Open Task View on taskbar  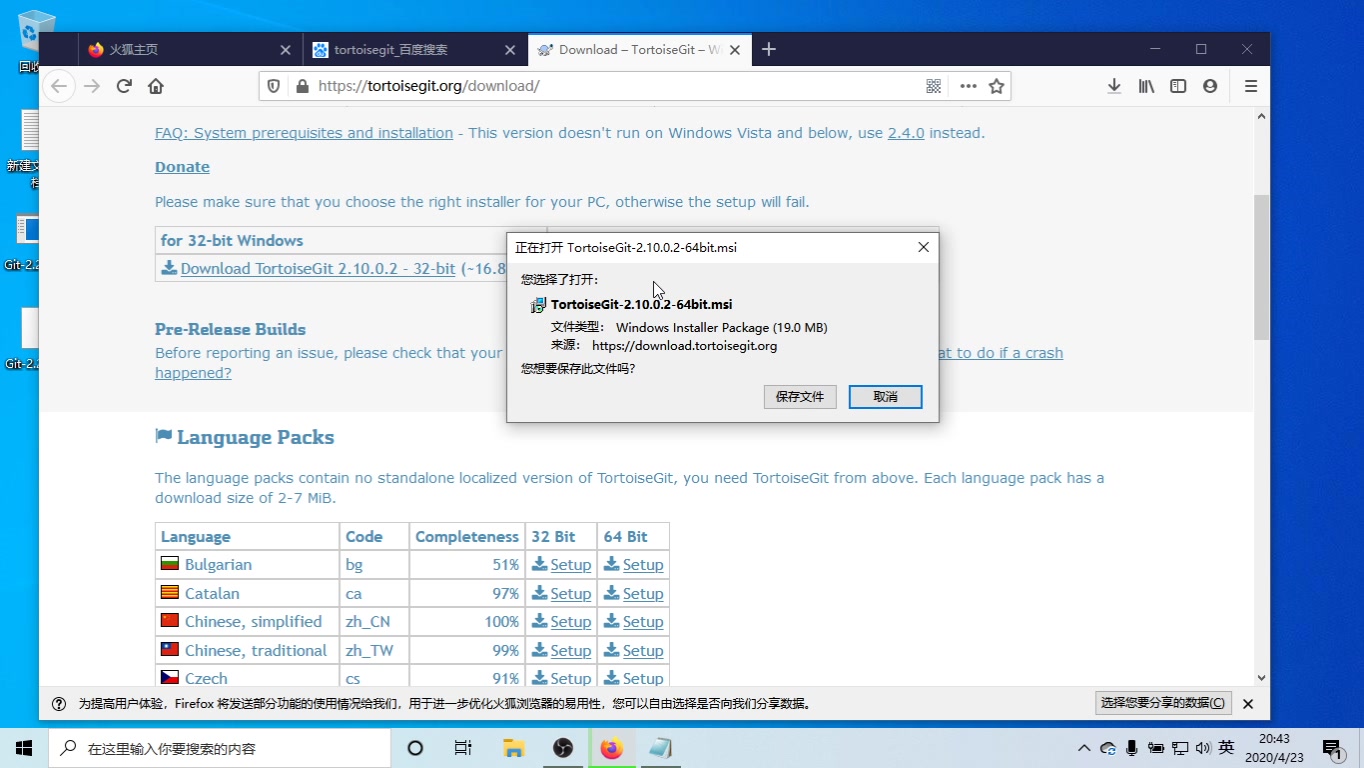tap(463, 748)
